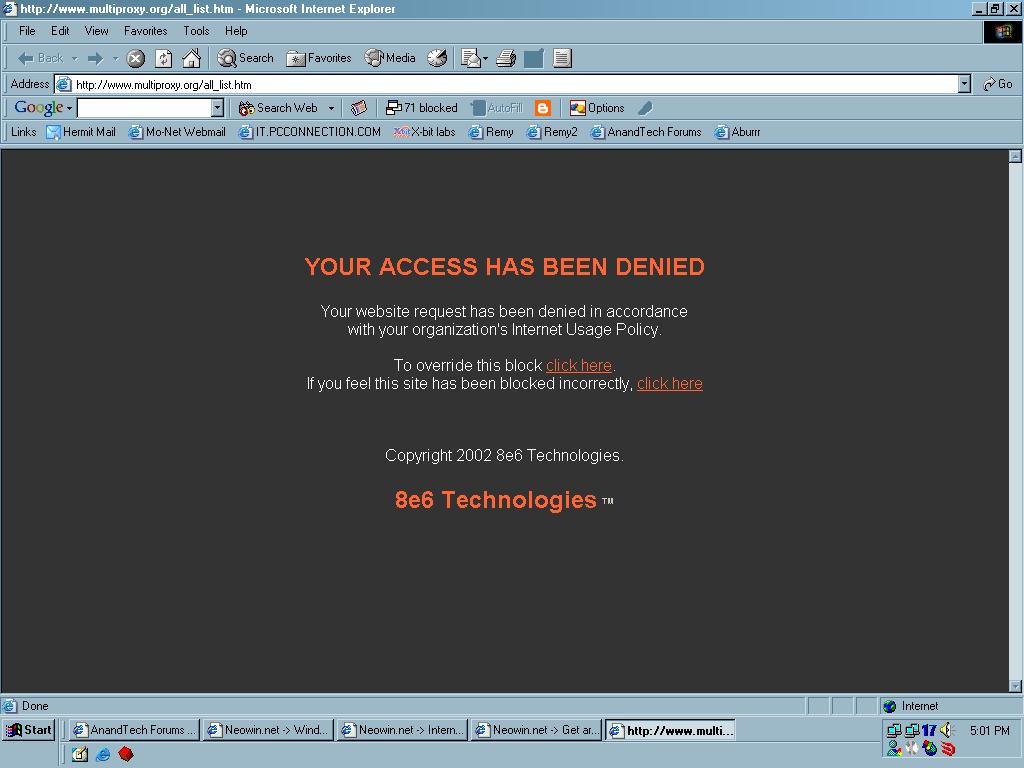Open the Tools menu
Screen dimensions: 1024x768
pos(196,31)
